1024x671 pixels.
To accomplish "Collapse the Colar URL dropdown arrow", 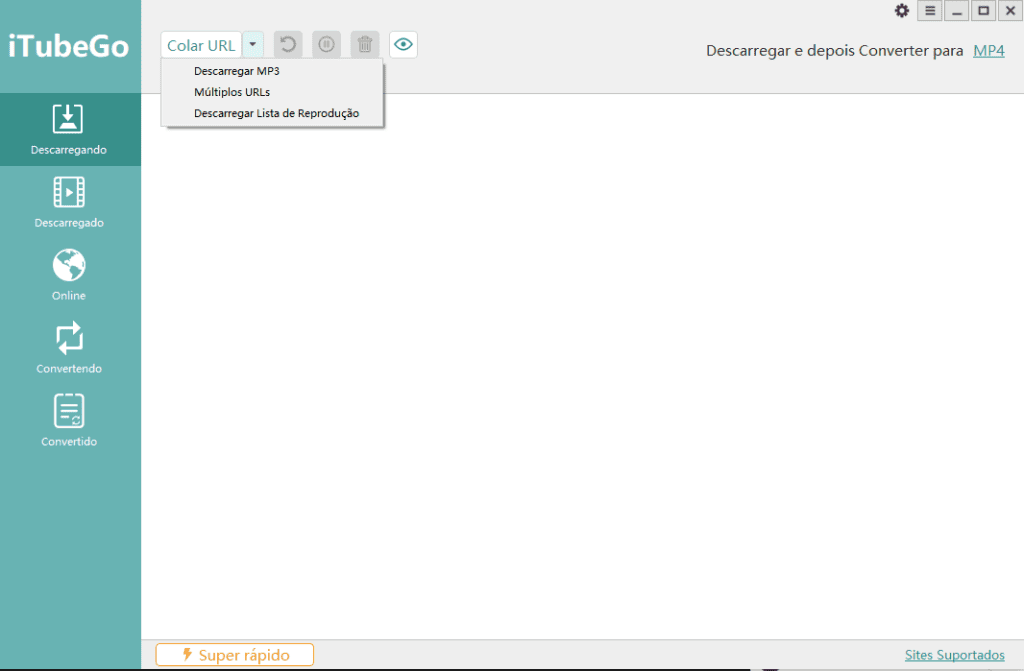I will (x=253, y=45).
